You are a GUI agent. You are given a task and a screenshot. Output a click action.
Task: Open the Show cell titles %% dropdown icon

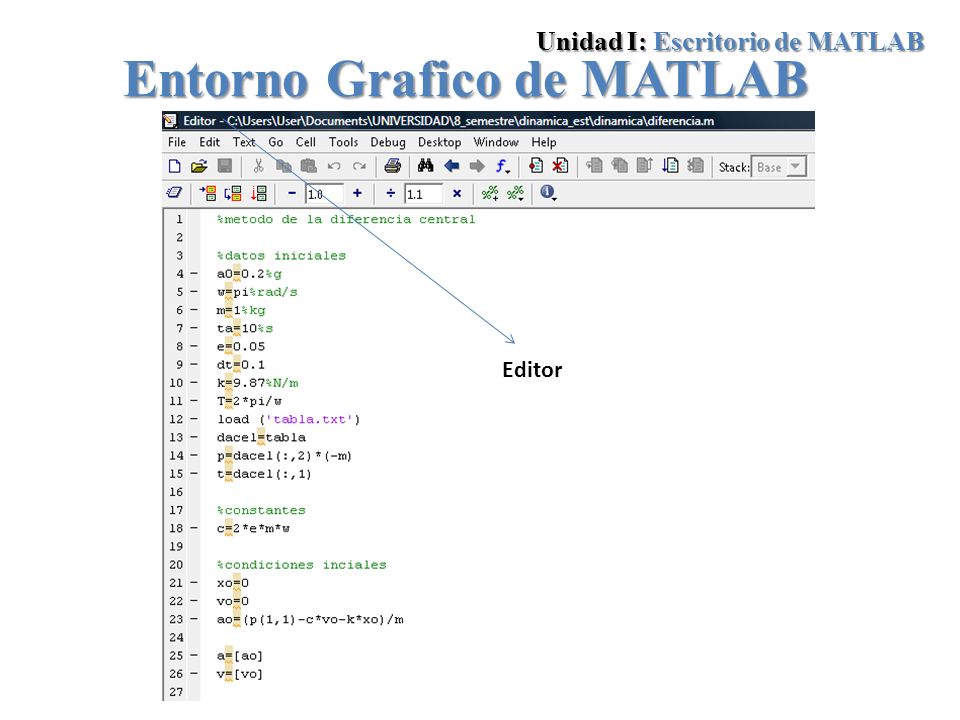pyautogui.click(x=516, y=193)
